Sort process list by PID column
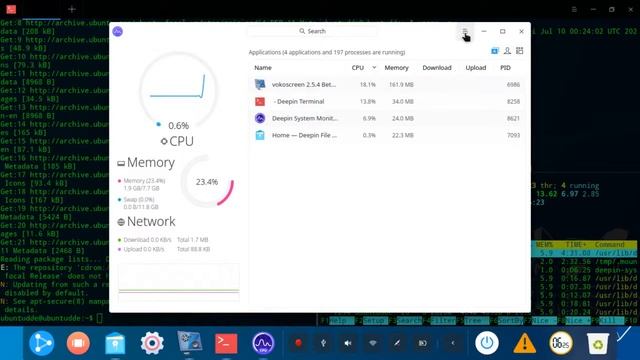This screenshot has width=640, height=360. [x=505, y=68]
